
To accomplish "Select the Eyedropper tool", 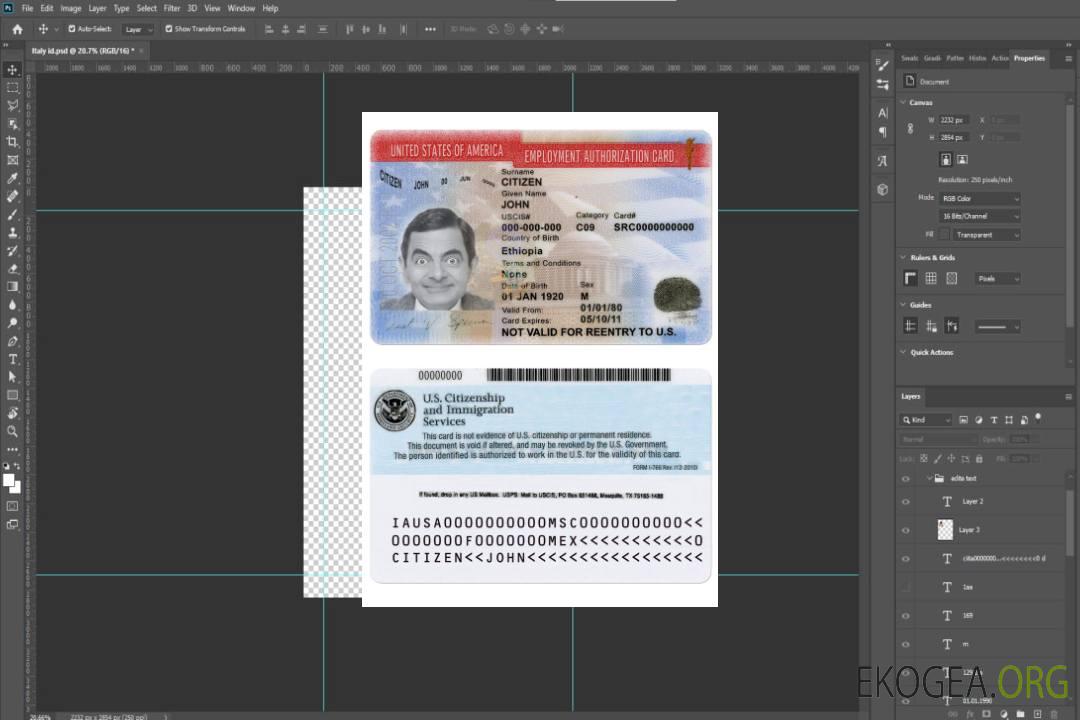I will point(12,178).
